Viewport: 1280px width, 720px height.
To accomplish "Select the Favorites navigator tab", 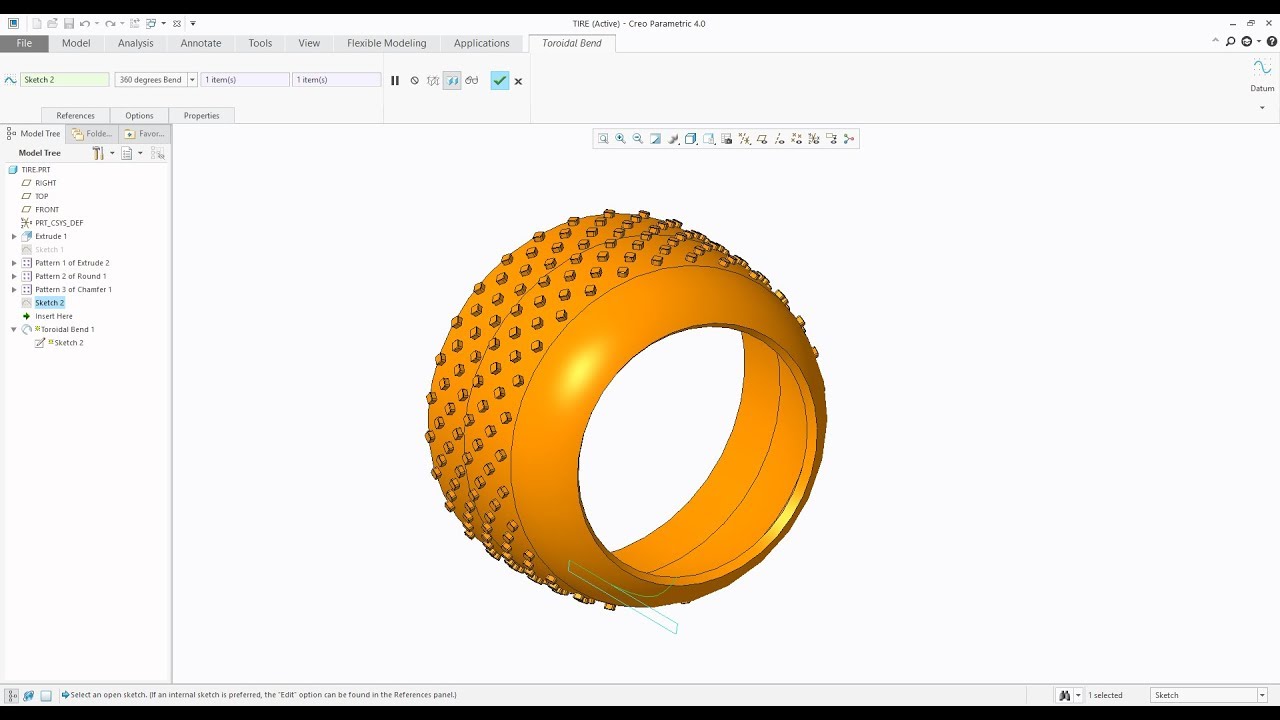I will pos(145,133).
